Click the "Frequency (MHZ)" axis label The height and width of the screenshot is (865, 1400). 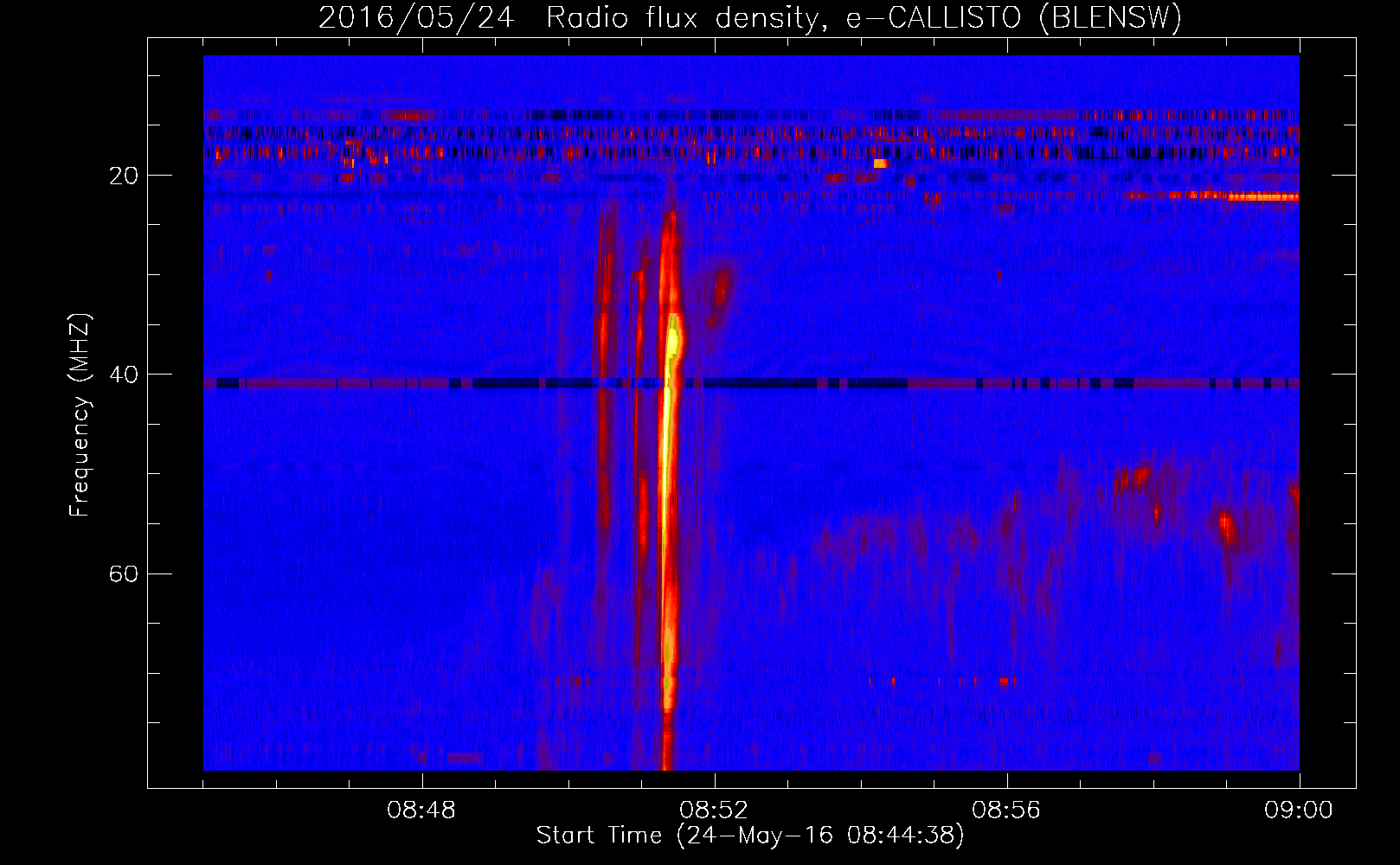(x=80, y=415)
